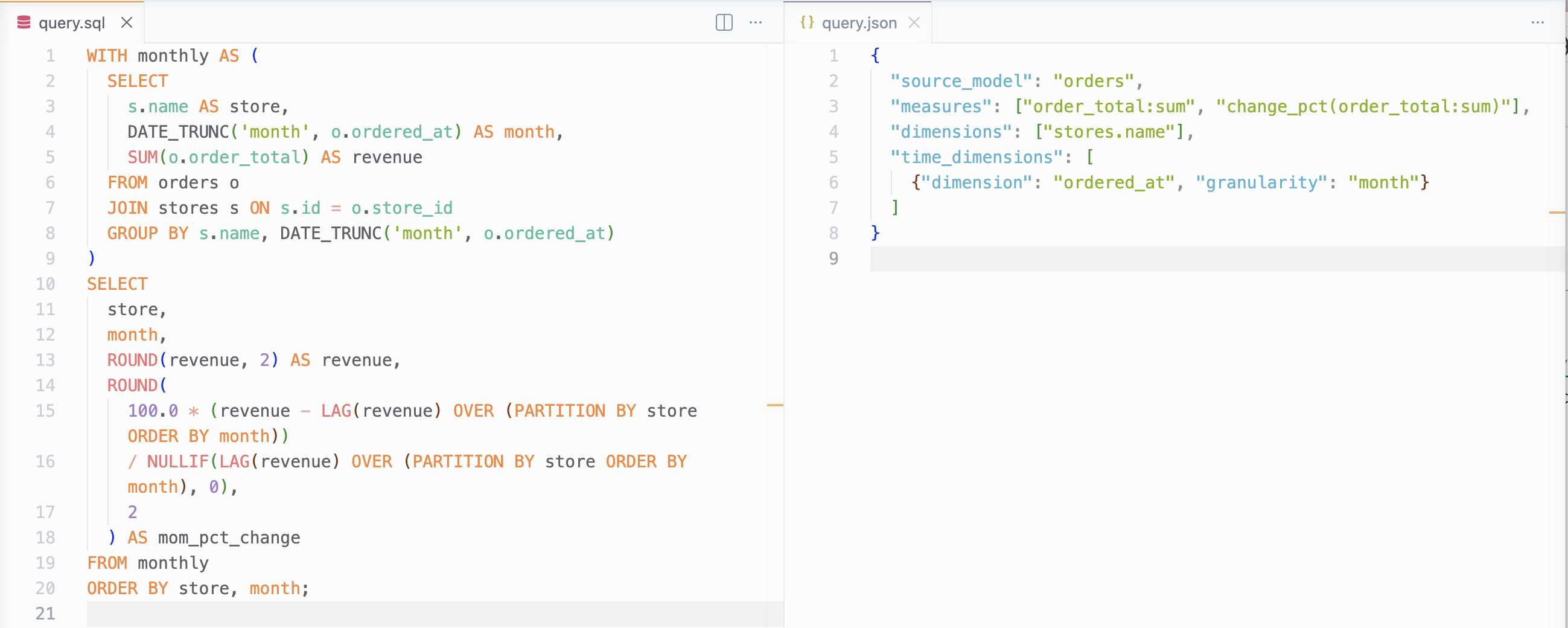Open more actions for the SQL editor
This screenshot has height=628, width=1568.
756,22
